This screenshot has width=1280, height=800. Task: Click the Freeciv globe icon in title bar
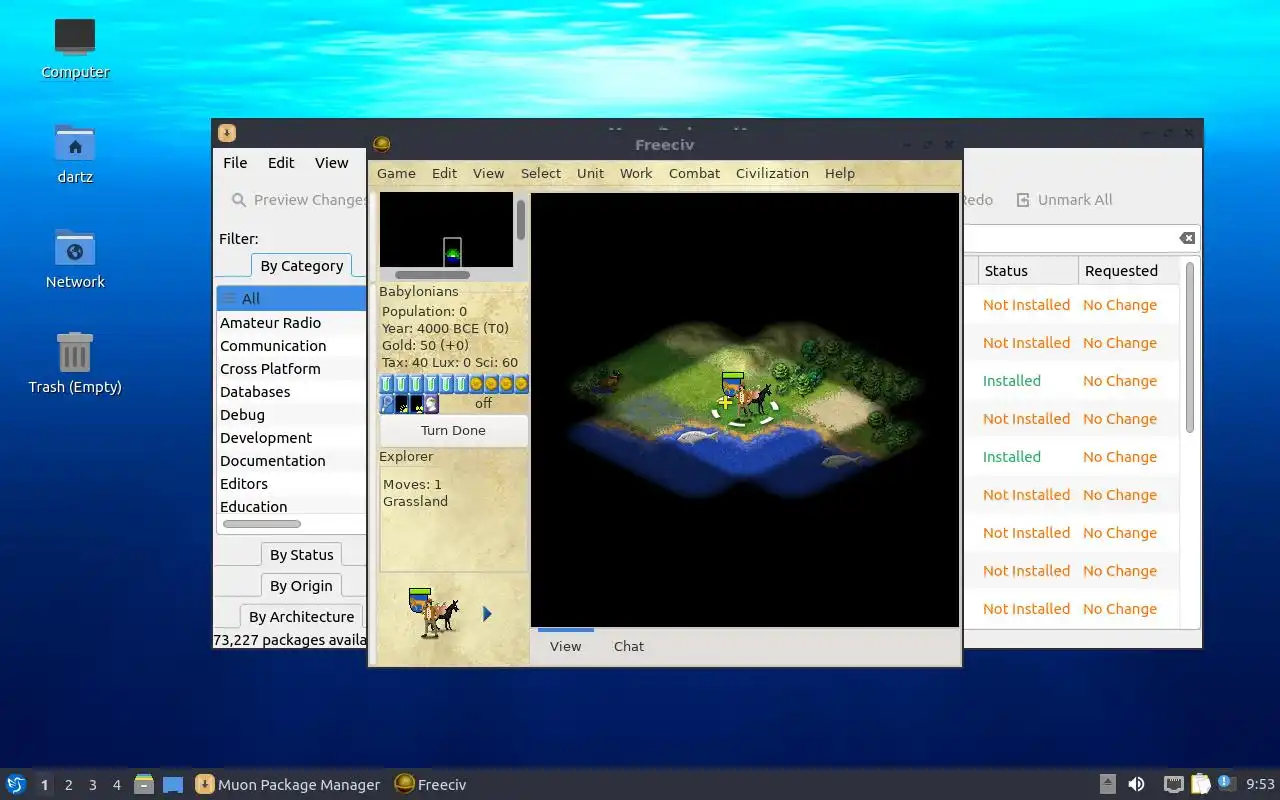381,144
